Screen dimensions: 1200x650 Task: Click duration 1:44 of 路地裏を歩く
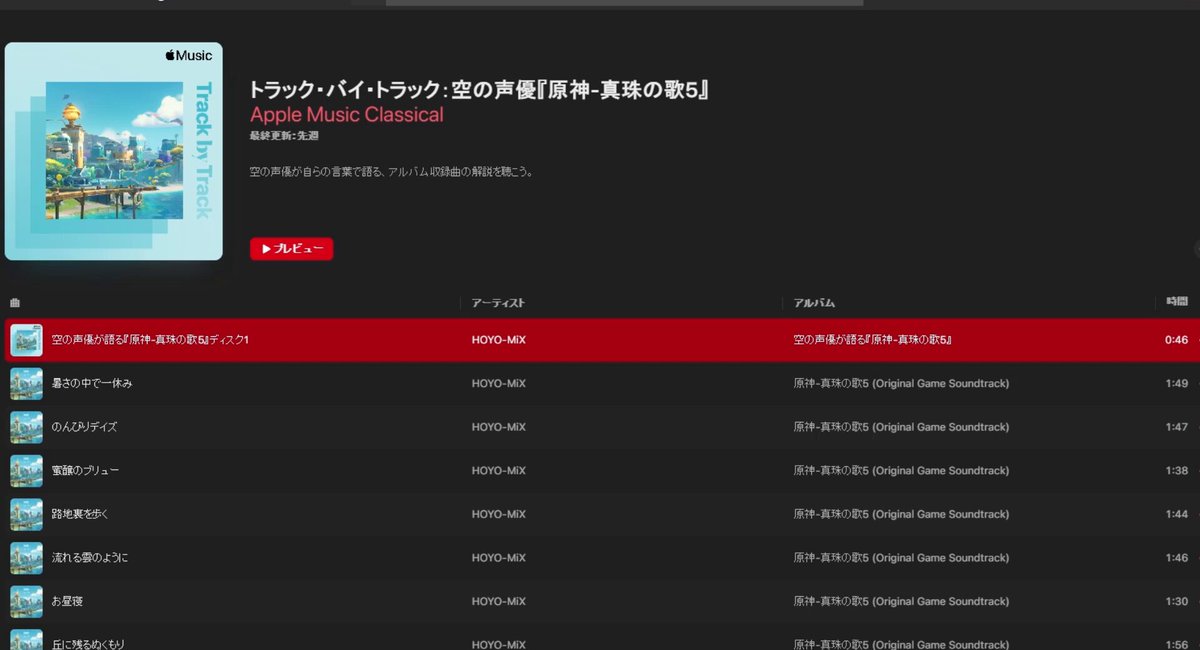1177,514
